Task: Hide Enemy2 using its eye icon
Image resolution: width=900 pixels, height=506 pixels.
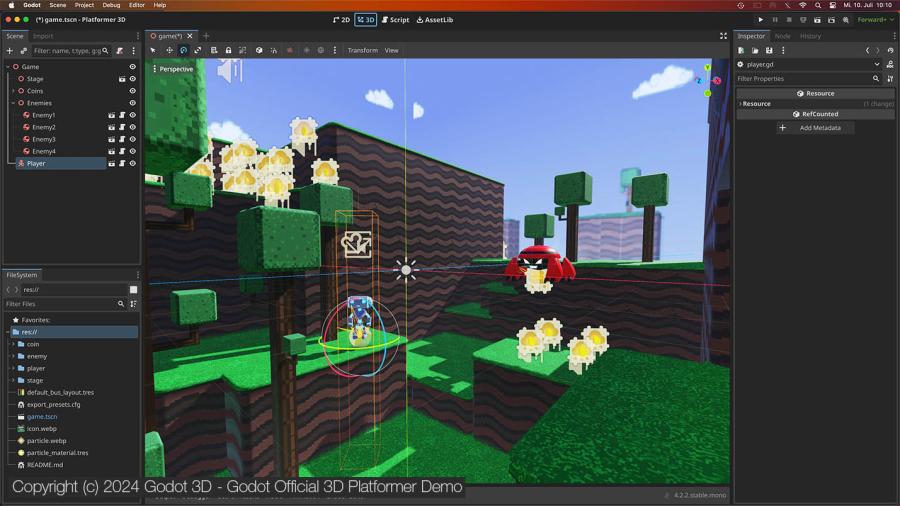Action: point(133,127)
